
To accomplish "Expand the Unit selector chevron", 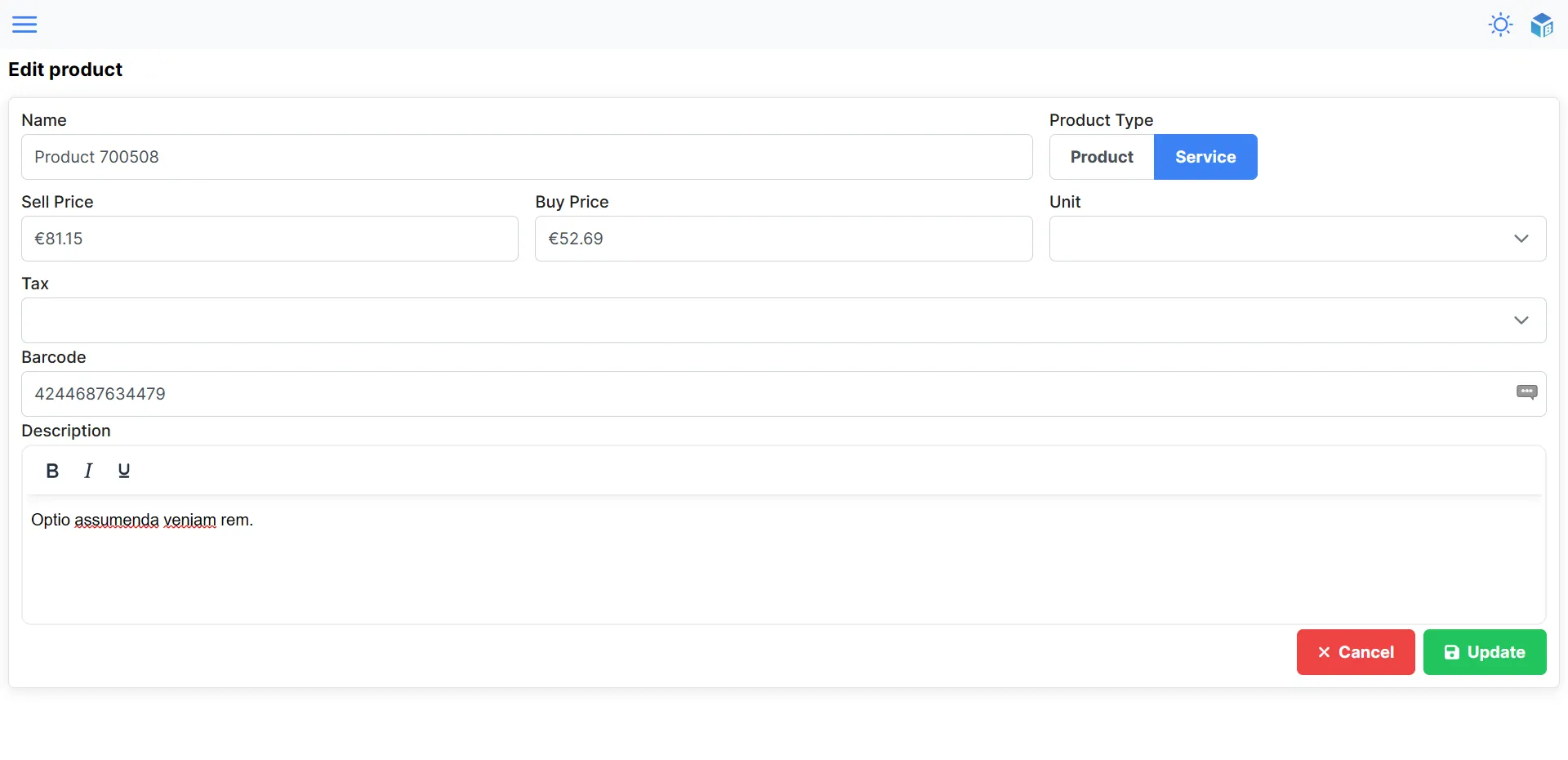I will 1521,239.
